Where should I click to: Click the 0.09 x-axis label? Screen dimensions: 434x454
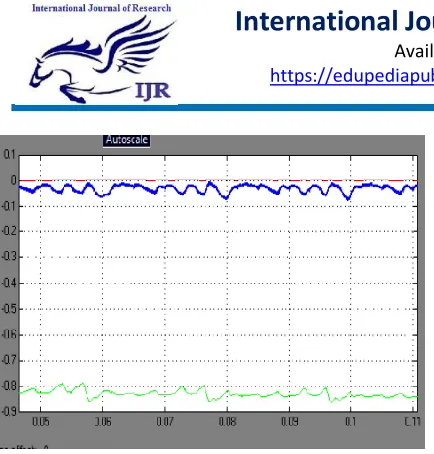tap(289, 422)
